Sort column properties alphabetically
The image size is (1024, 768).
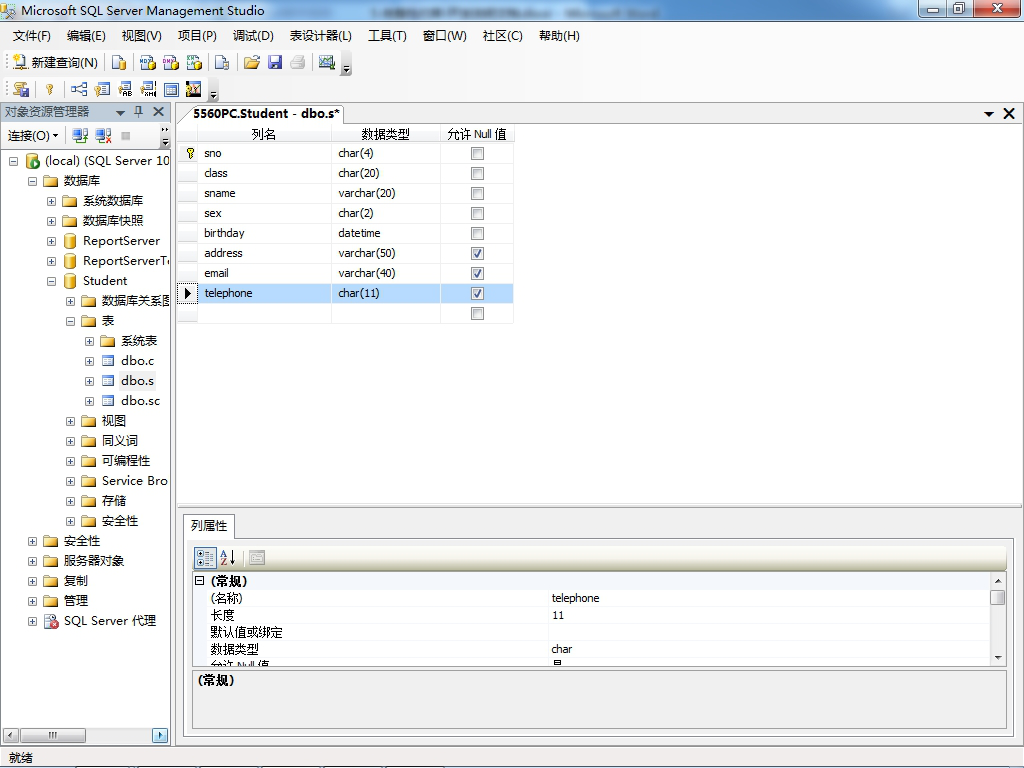click(x=227, y=558)
